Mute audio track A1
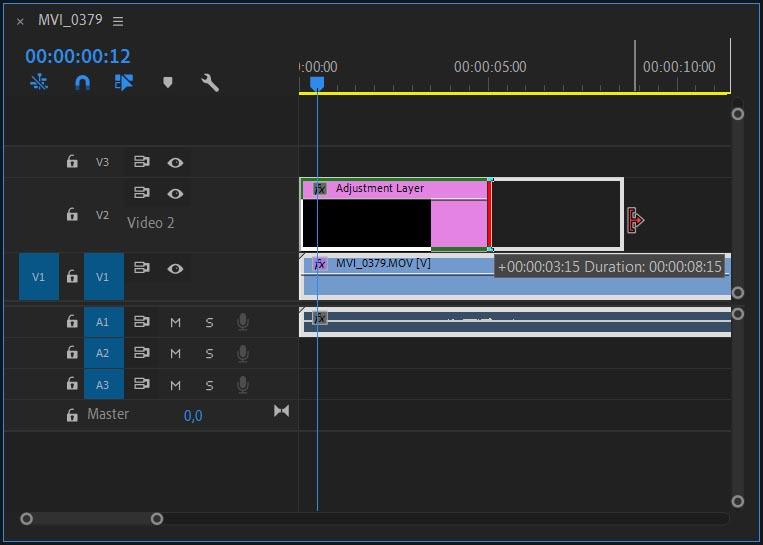763x545 pixels. tap(175, 323)
